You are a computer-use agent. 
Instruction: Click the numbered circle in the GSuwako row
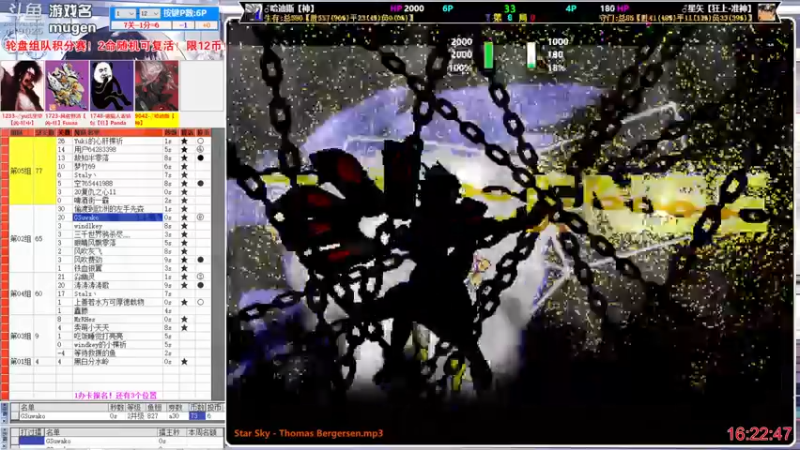[201, 217]
